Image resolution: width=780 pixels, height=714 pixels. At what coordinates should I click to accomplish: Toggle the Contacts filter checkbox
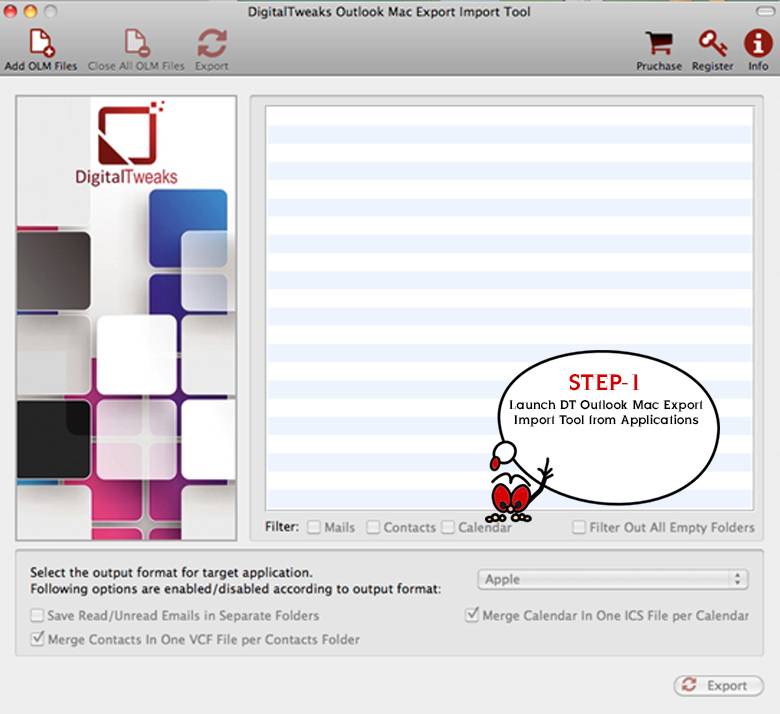(x=374, y=527)
